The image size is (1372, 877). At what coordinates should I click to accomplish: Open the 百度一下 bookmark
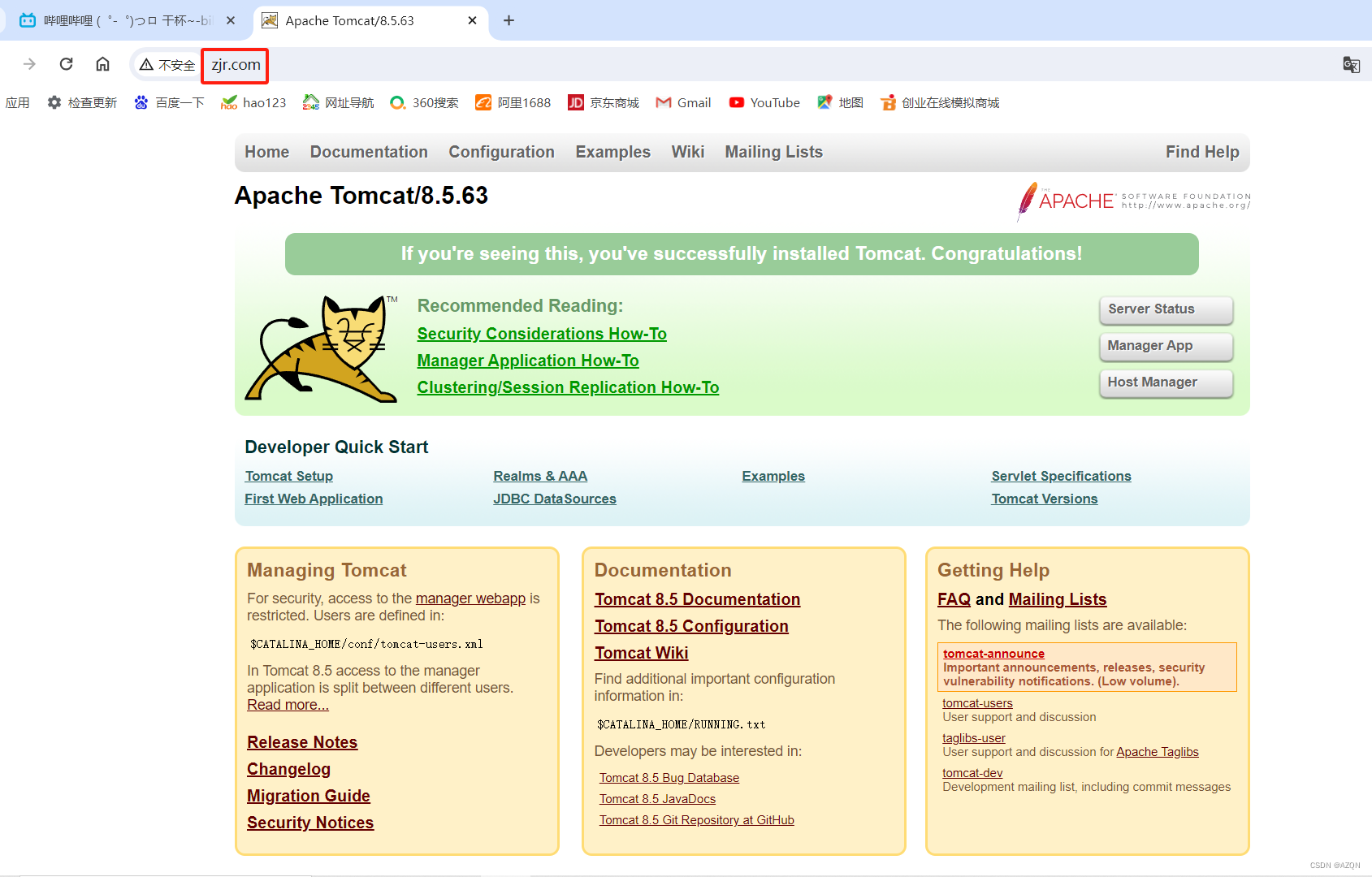coord(169,102)
